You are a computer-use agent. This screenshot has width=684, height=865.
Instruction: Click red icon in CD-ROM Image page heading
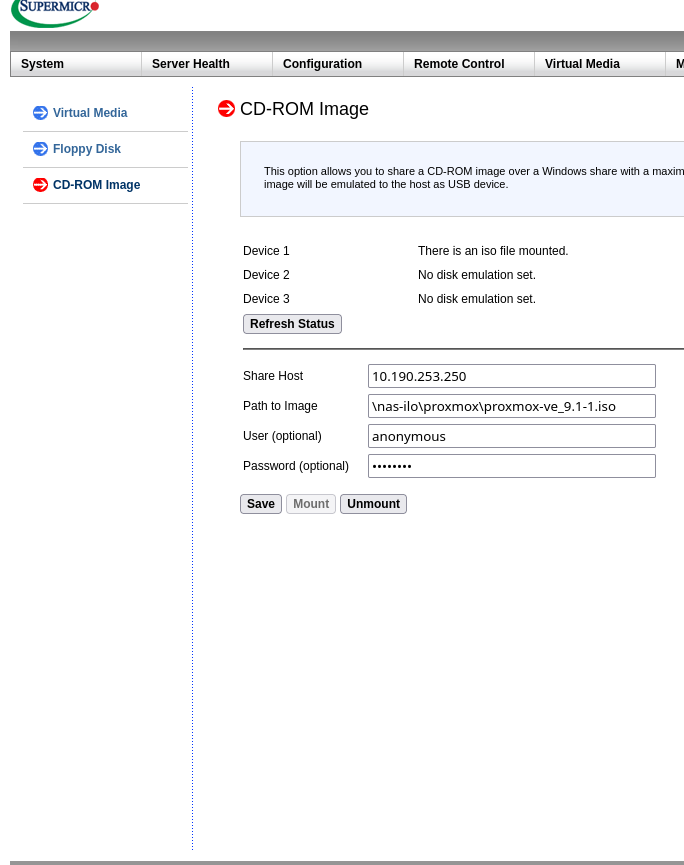click(x=226, y=109)
